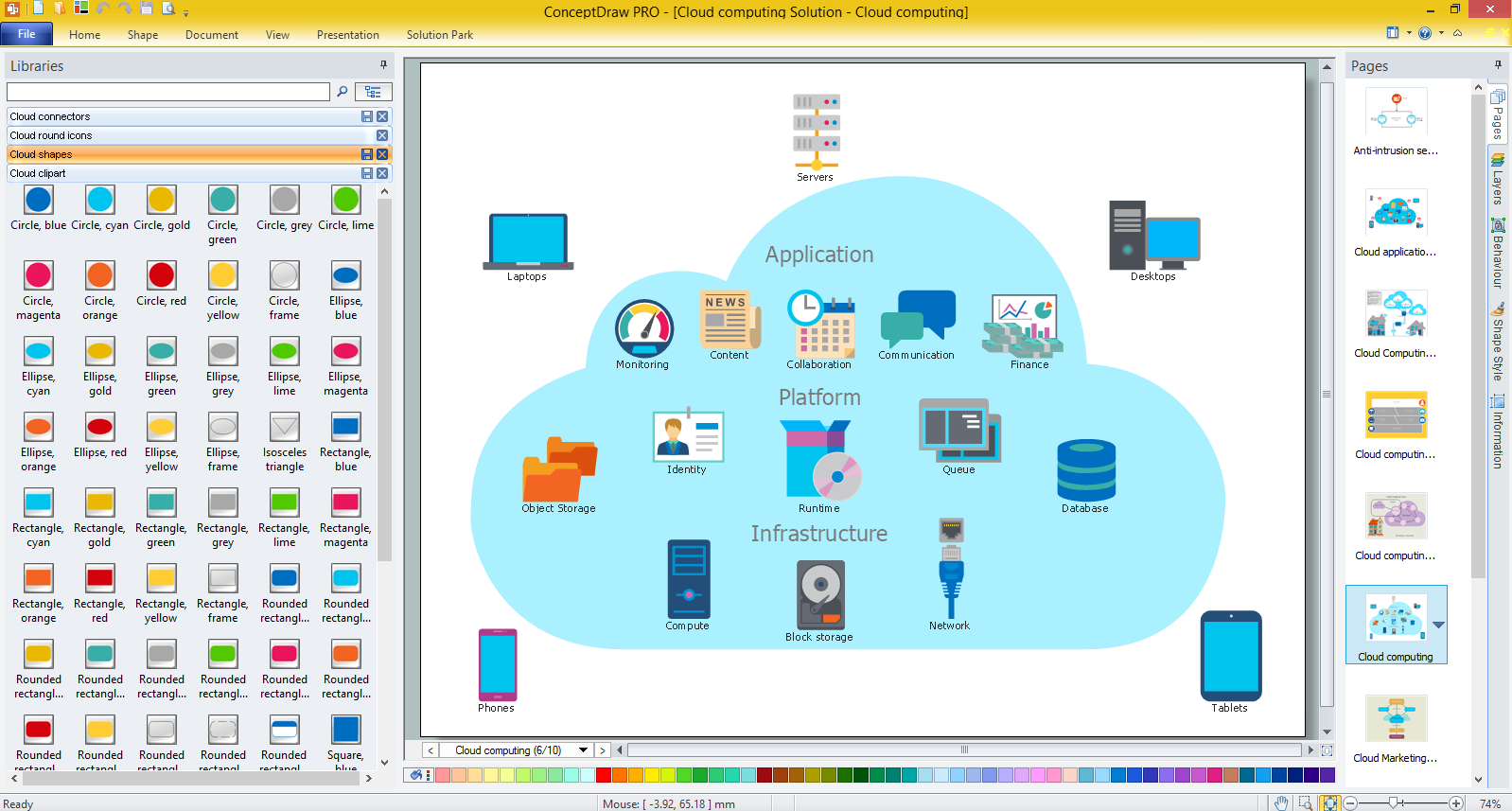Adjust the zoom slider handle
Screen dimensions: 1512x811
(x=1395, y=802)
